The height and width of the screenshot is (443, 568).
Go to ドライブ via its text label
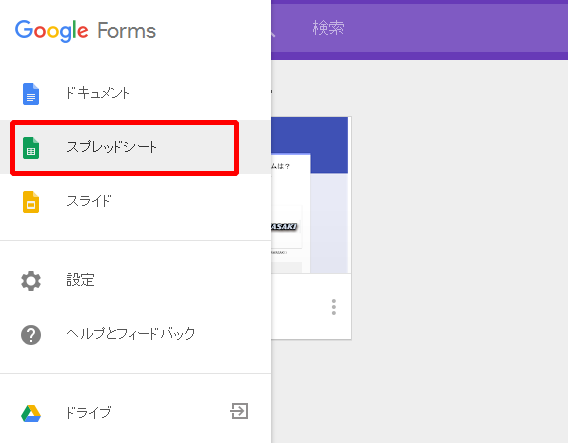coord(88,412)
